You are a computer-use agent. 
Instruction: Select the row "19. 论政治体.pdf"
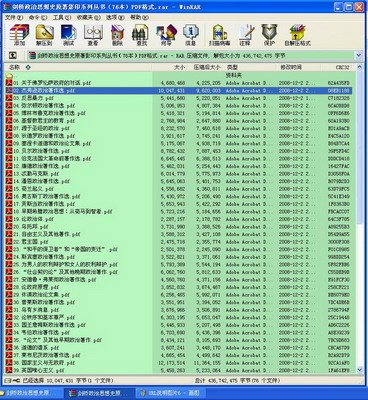point(178,219)
